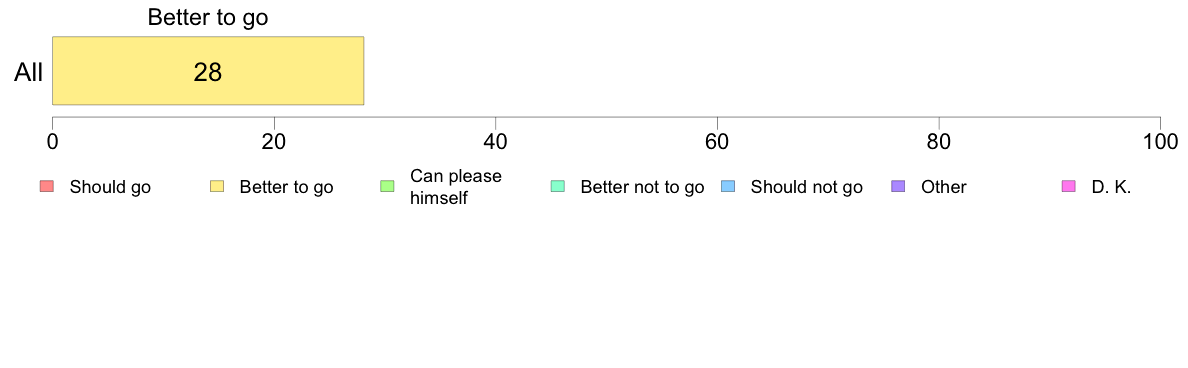Click the Should not go legend text
Screen dimensions: 1188x368
click(x=807, y=188)
